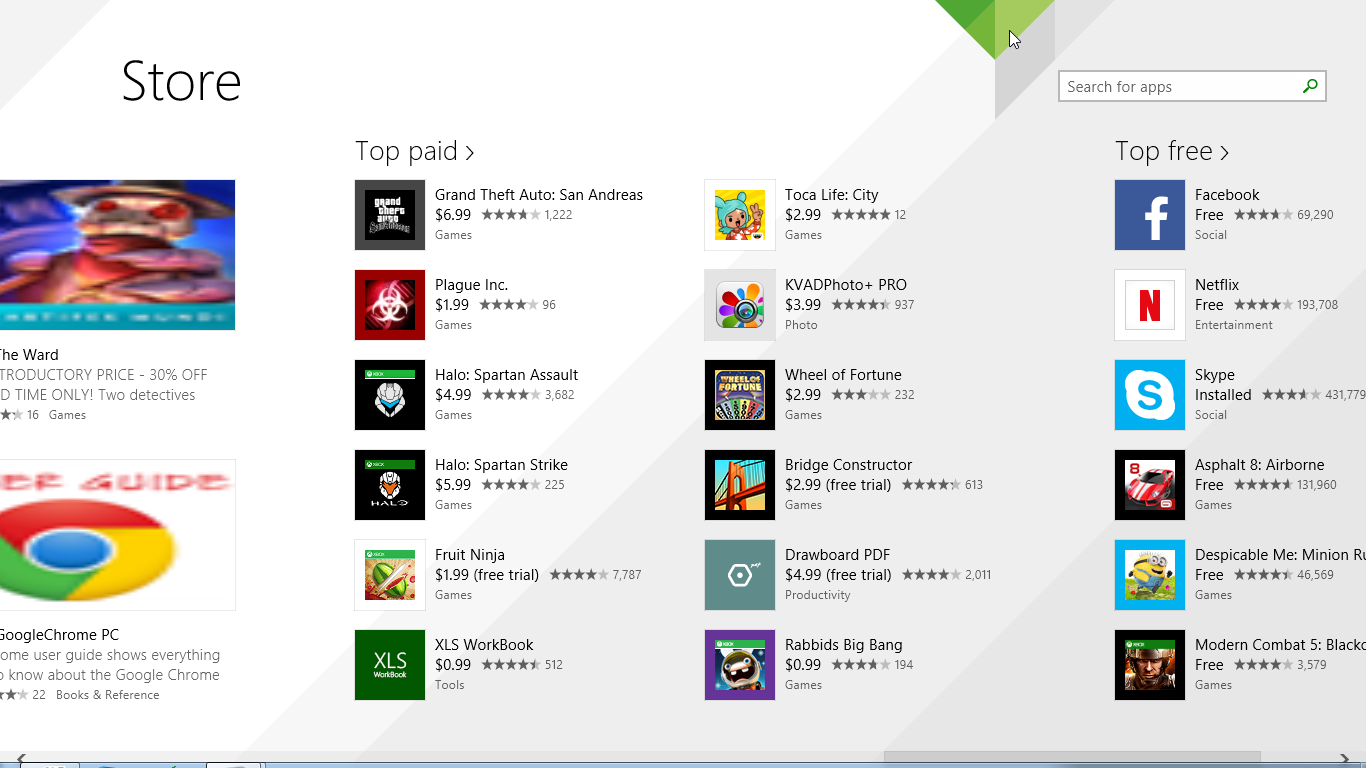
Task: Open the Rabbids Big Bang icon
Action: (740, 665)
